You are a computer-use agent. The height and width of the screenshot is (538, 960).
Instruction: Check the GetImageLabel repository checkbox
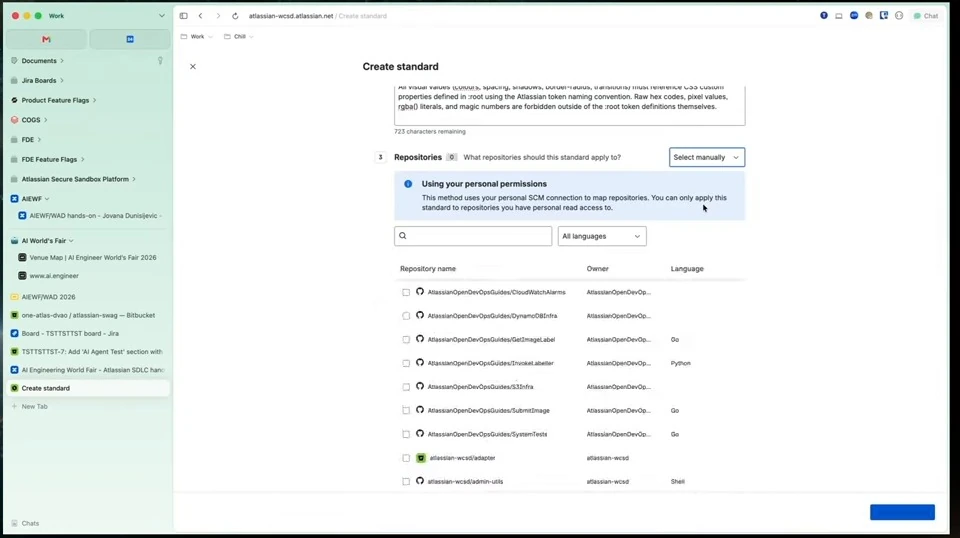point(406,340)
